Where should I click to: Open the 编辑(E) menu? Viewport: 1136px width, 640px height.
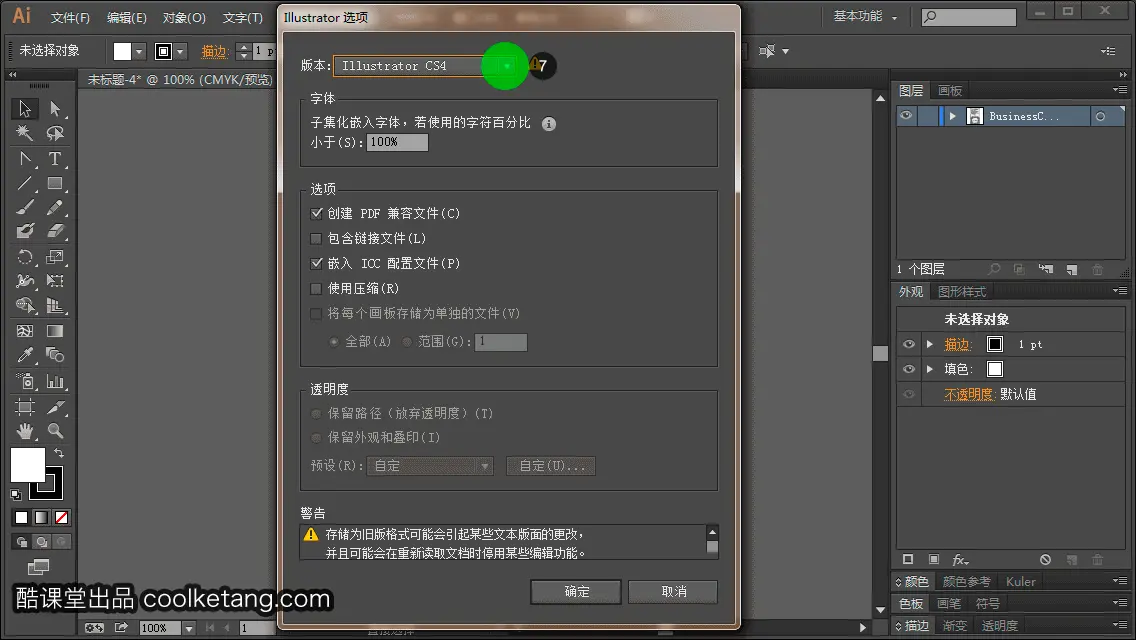127,17
